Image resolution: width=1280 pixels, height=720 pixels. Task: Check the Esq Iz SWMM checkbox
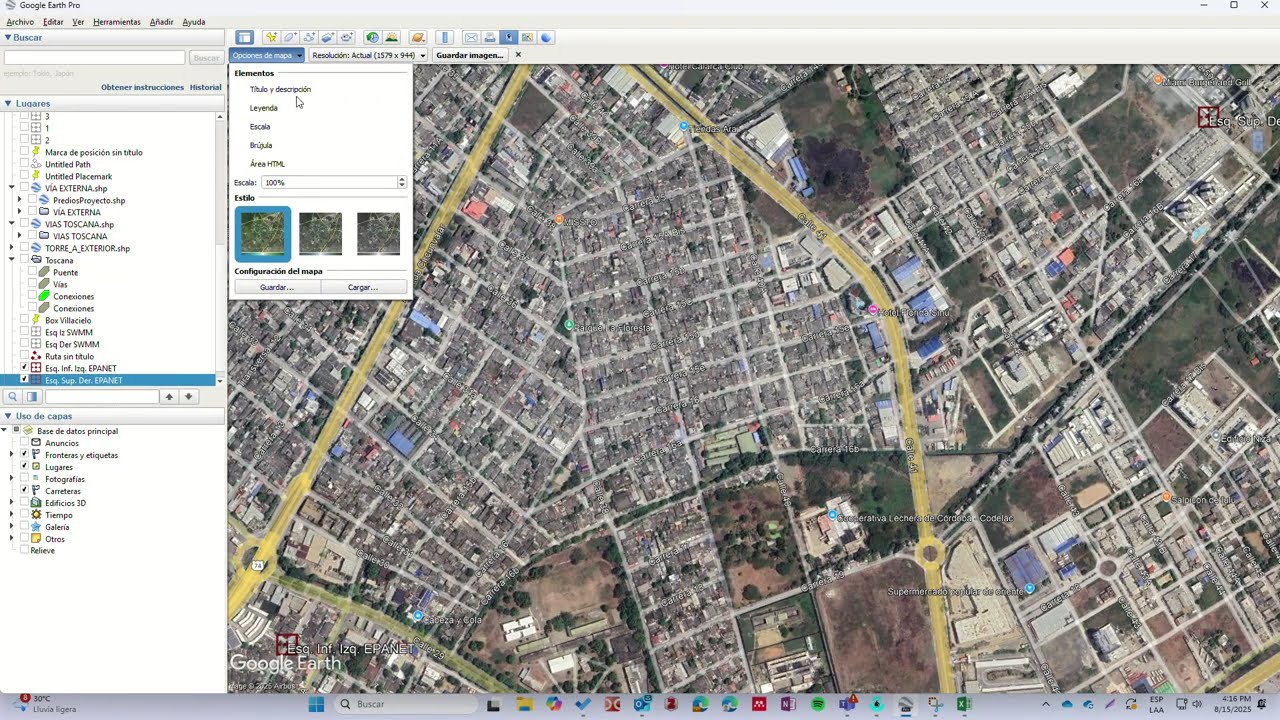[24, 332]
